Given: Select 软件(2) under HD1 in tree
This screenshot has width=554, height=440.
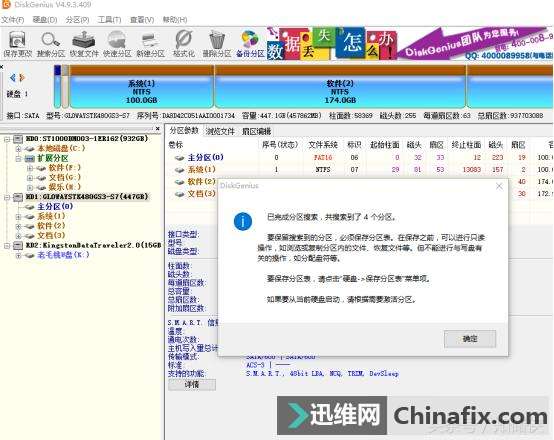Looking at the screenshot, I should coord(52,226).
